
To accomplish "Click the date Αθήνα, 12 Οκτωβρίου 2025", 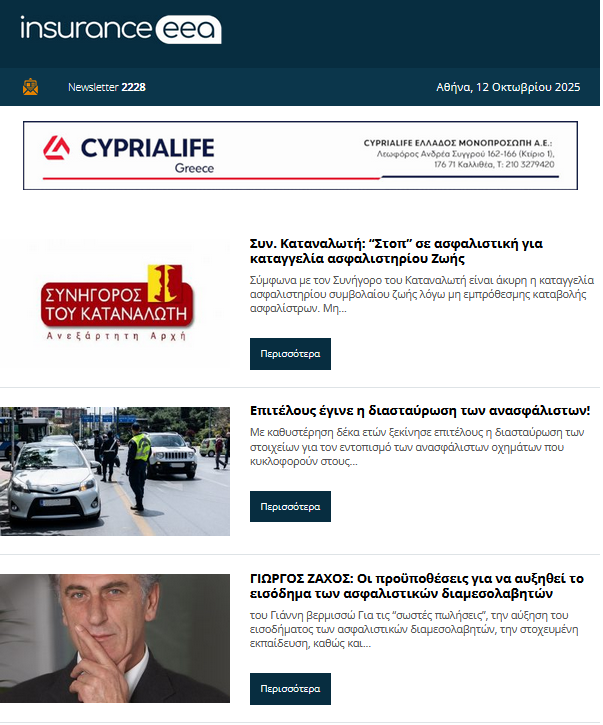I will click(x=508, y=87).
